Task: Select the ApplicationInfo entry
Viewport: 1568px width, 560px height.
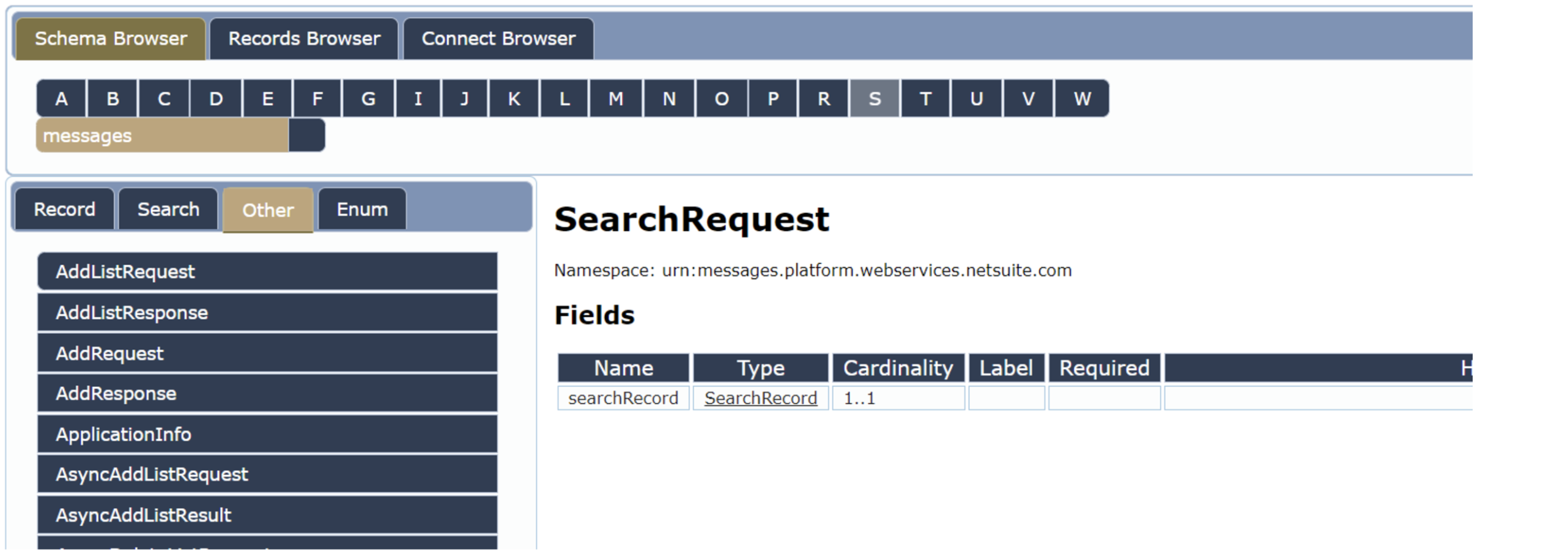Action: point(267,434)
